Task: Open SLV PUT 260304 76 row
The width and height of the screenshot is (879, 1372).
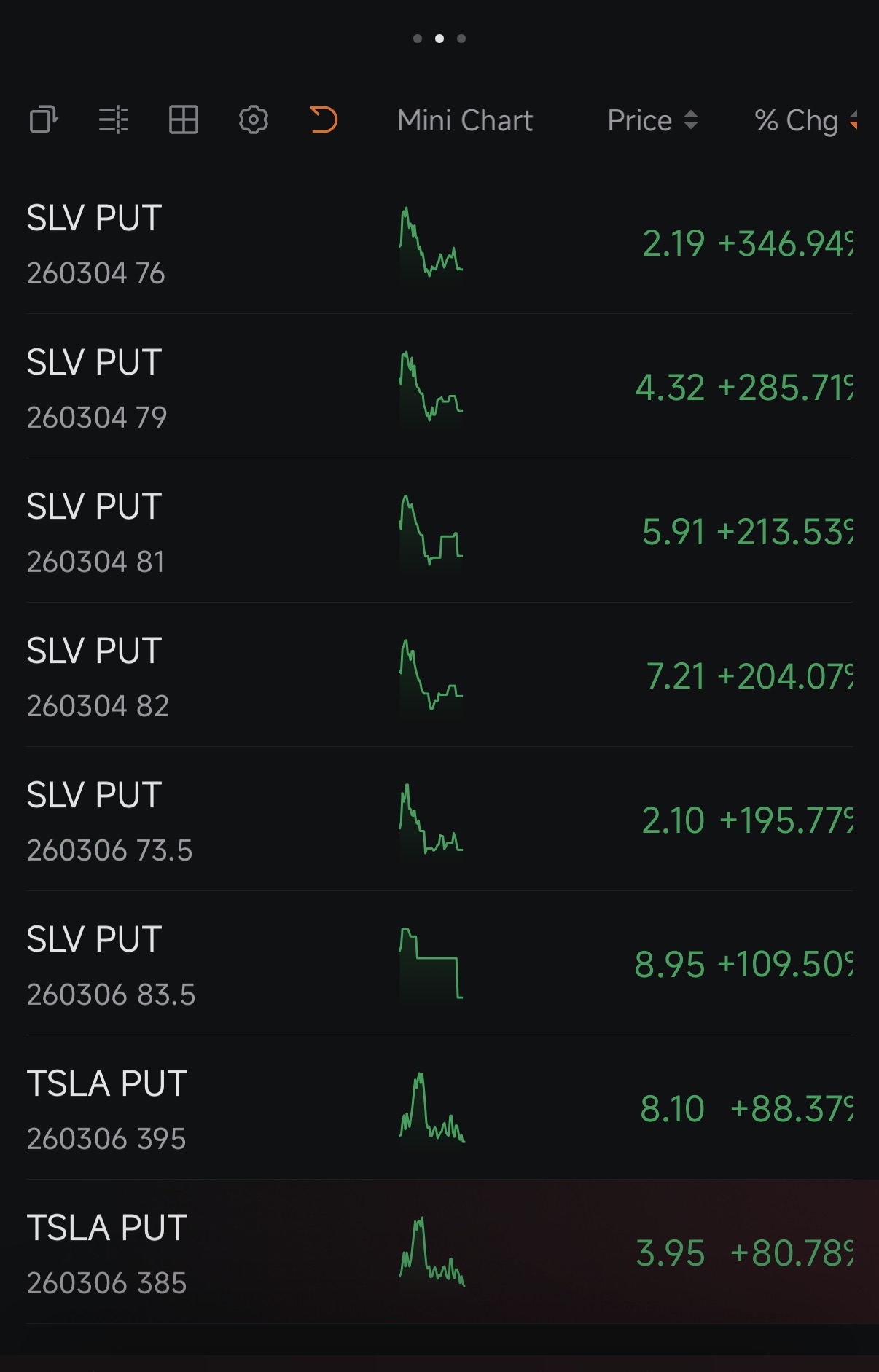Action: [x=439, y=243]
